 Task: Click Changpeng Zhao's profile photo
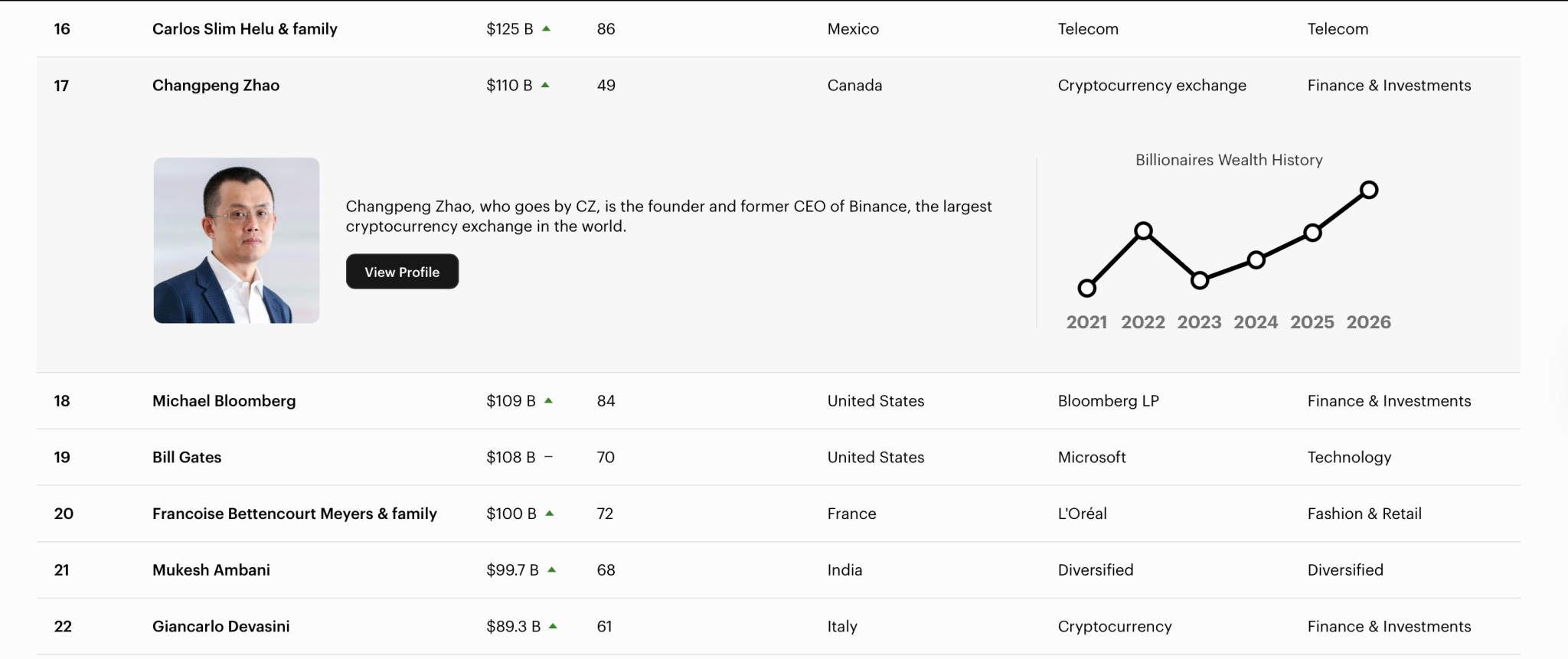pos(236,239)
